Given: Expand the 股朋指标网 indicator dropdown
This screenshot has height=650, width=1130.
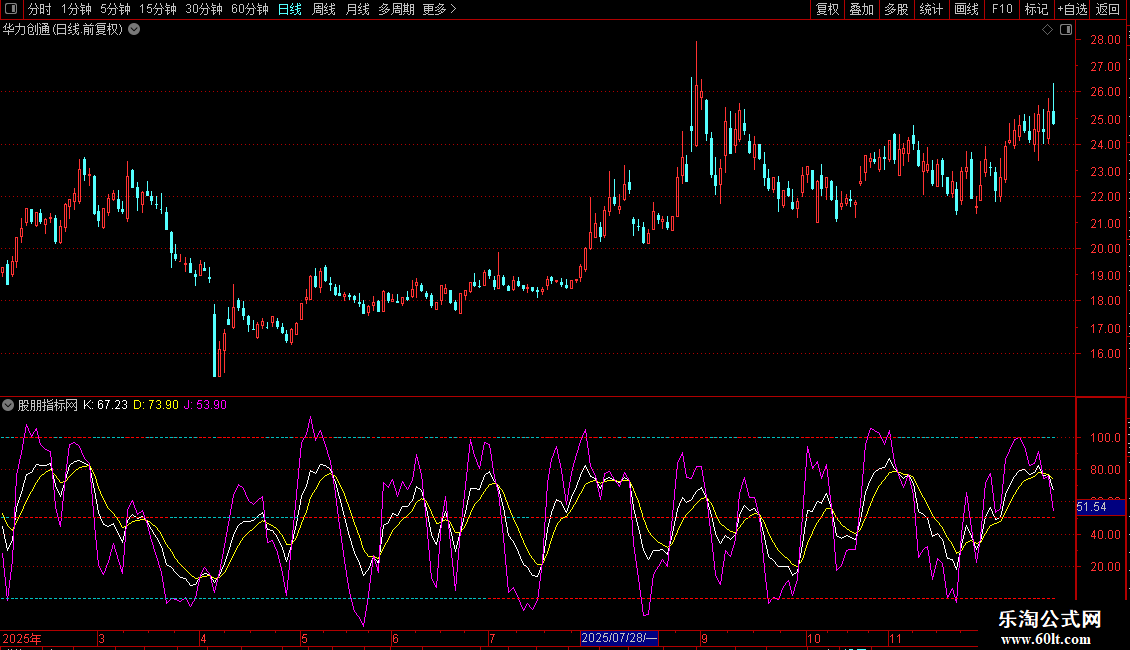Looking at the screenshot, I should click(x=8, y=405).
